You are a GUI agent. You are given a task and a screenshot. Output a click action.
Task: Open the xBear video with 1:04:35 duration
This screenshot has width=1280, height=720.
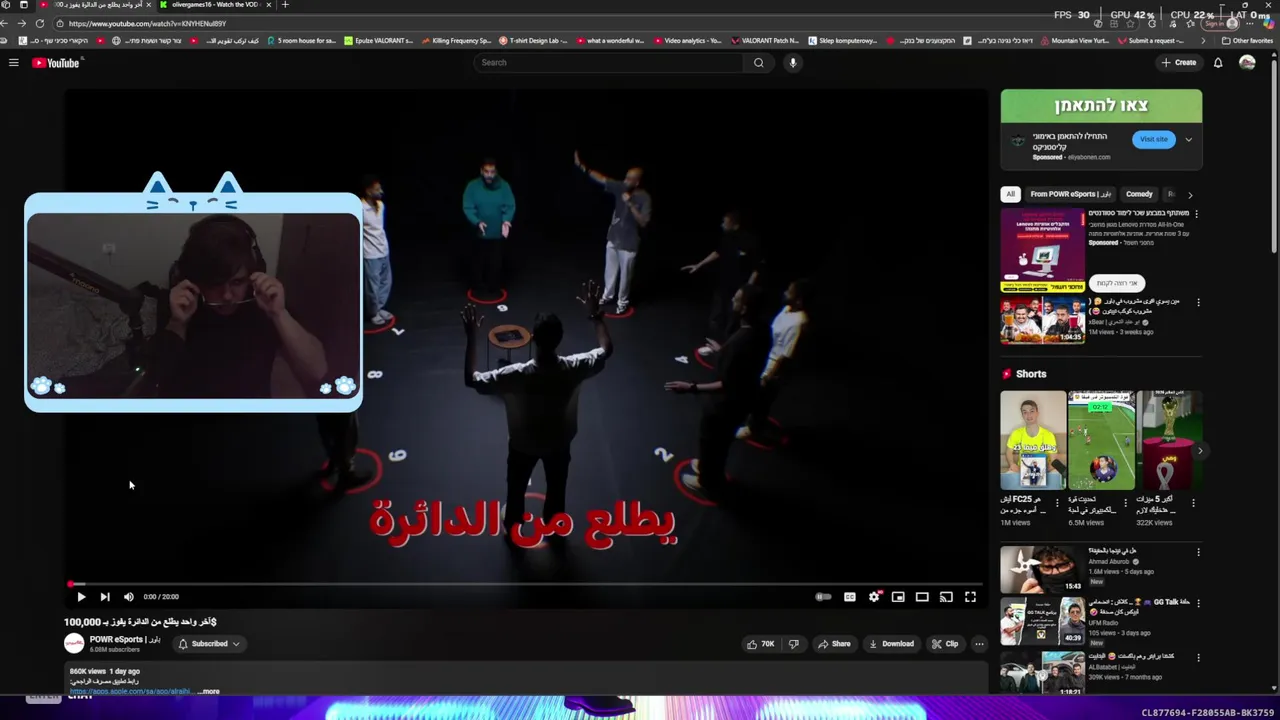[x=1042, y=320]
